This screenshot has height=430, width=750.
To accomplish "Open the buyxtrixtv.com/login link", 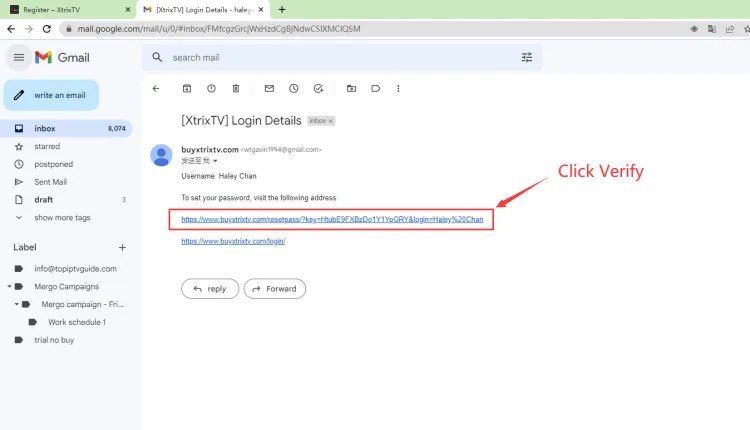I will coord(233,241).
